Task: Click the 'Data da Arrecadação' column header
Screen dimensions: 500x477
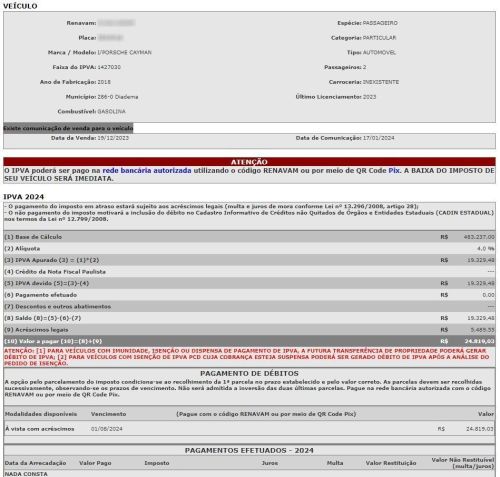Action: point(35,463)
